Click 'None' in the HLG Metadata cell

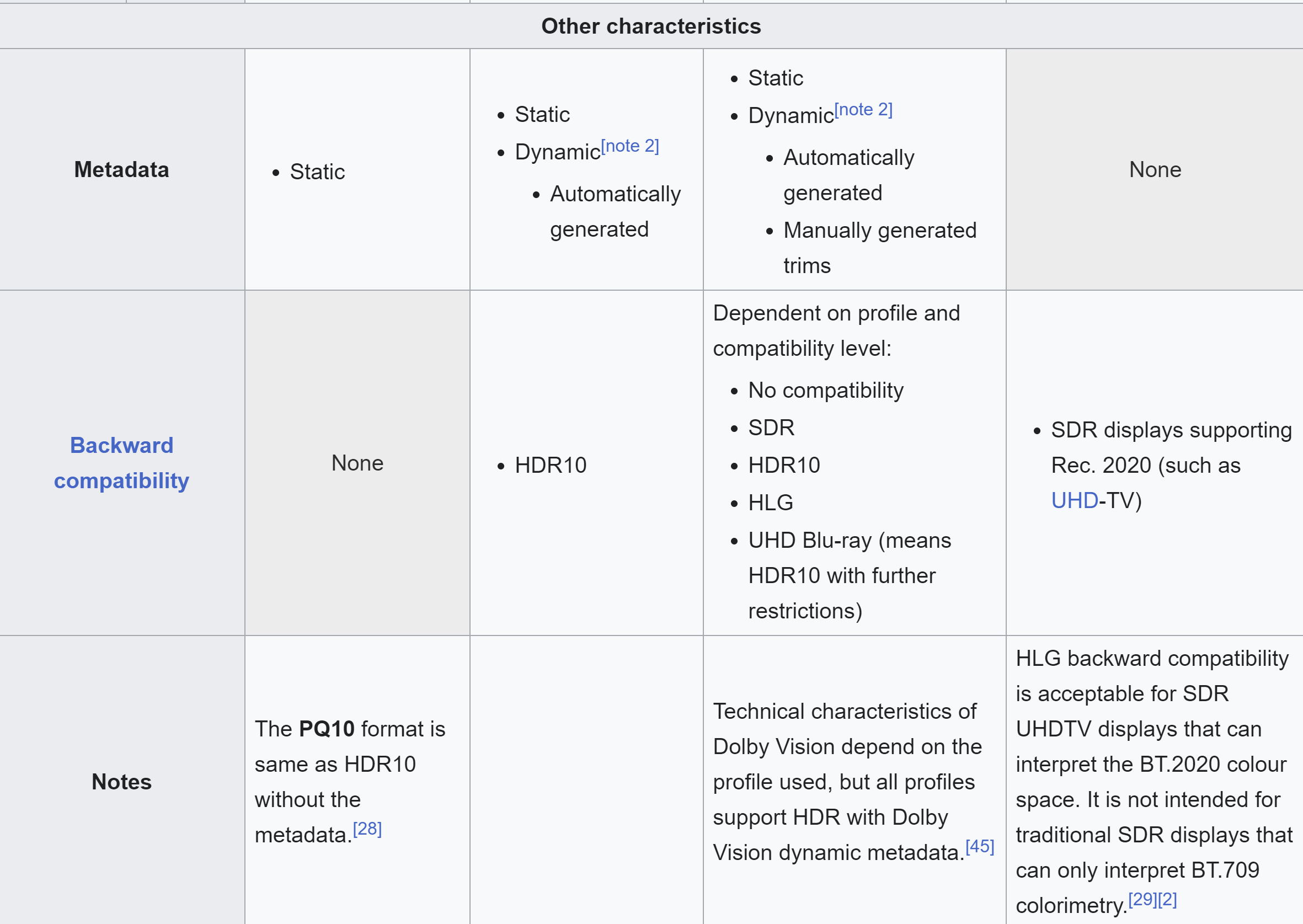click(1155, 169)
